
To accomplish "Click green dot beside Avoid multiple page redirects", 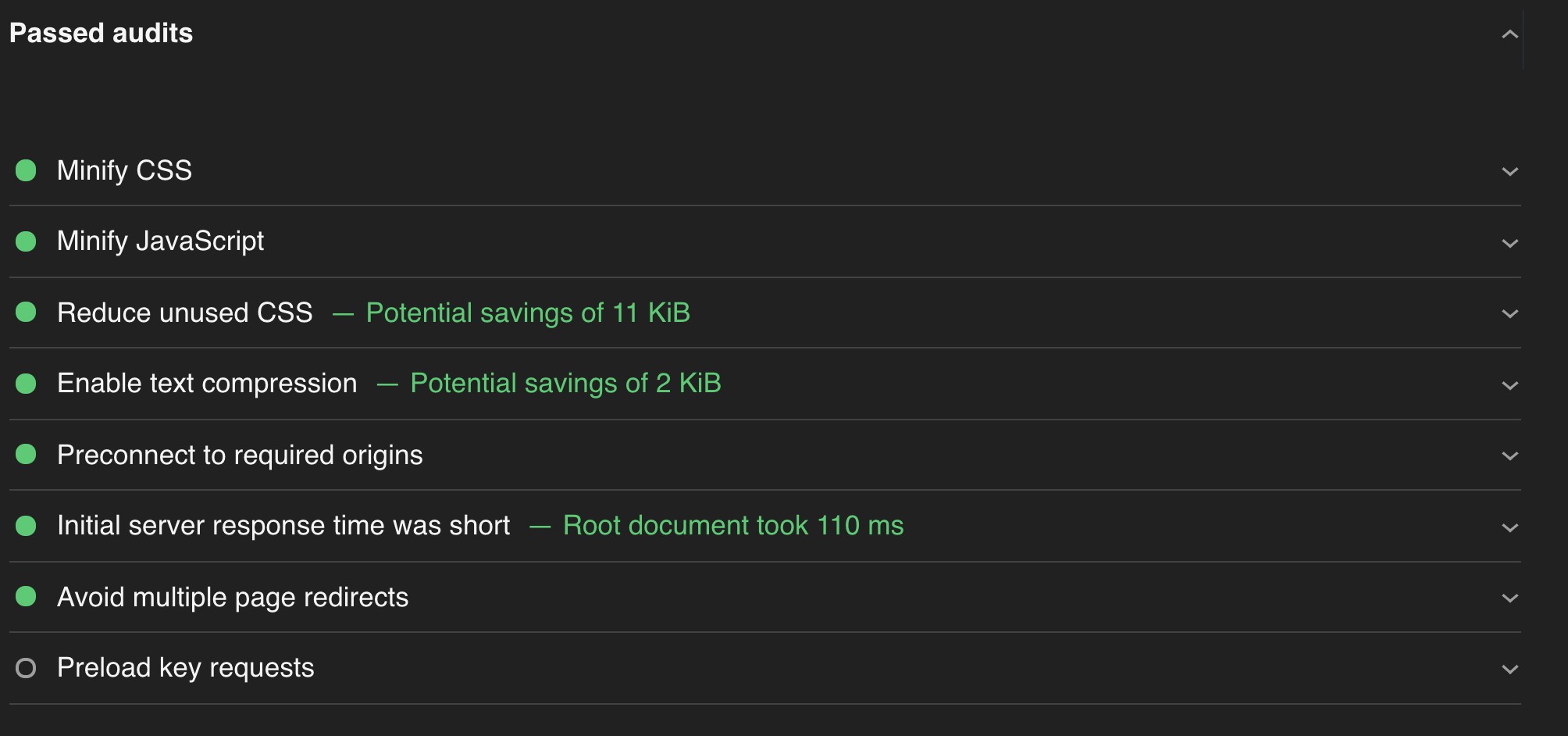I will click(x=26, y=597).
